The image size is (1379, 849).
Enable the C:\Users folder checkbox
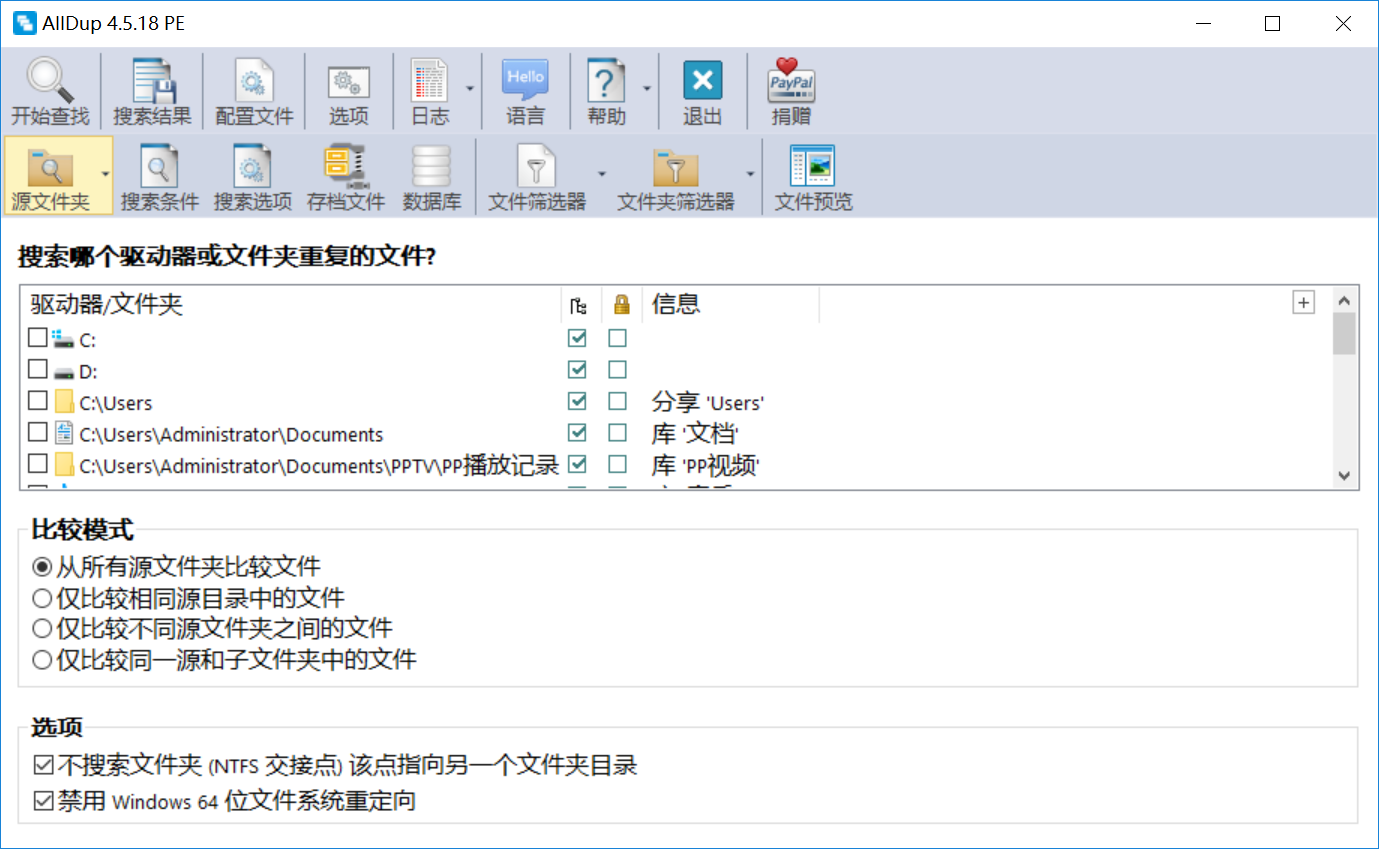coord(38,402)
